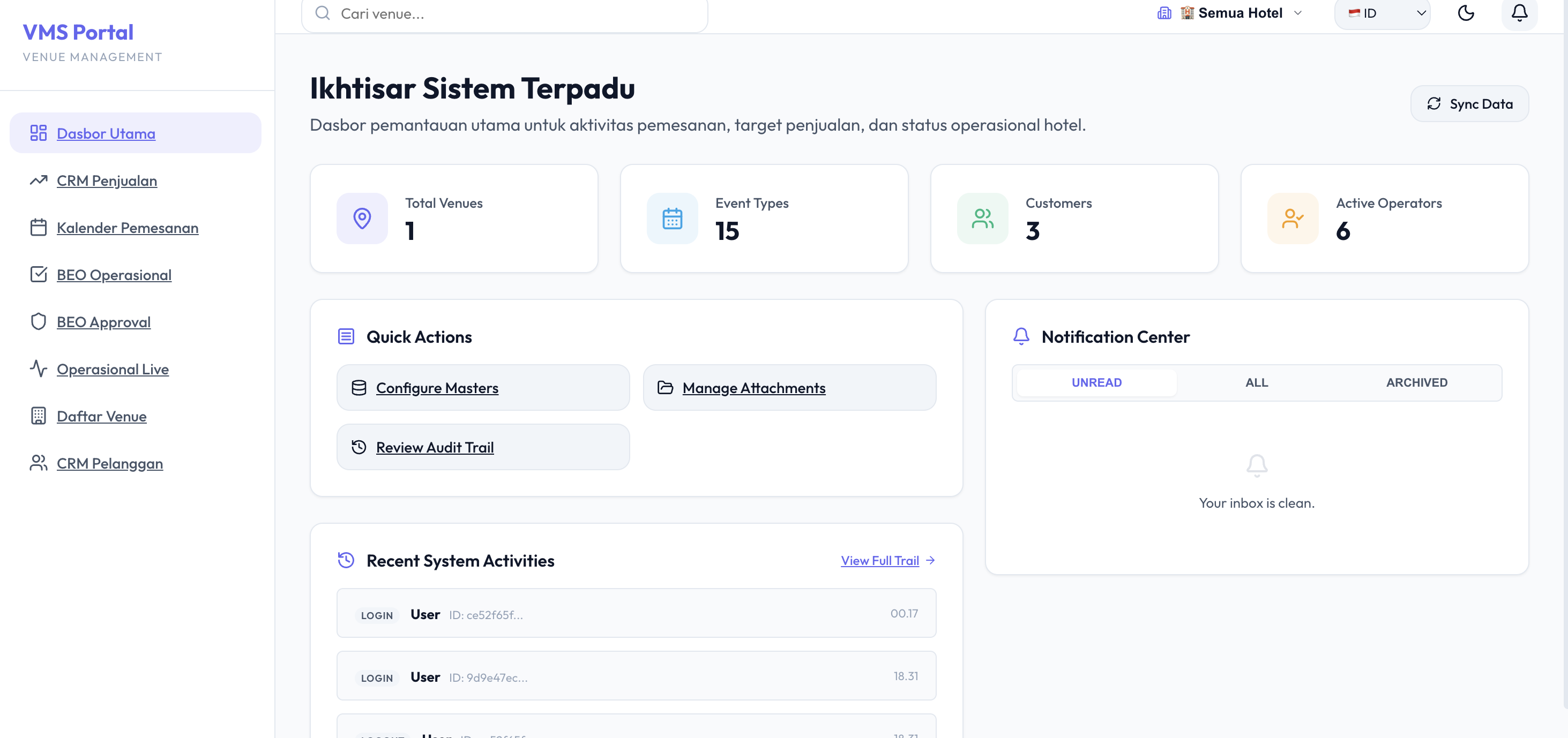Click the Notification Center bell icon
Viewport: 1568px width, 738px height.
point(1021,336)
